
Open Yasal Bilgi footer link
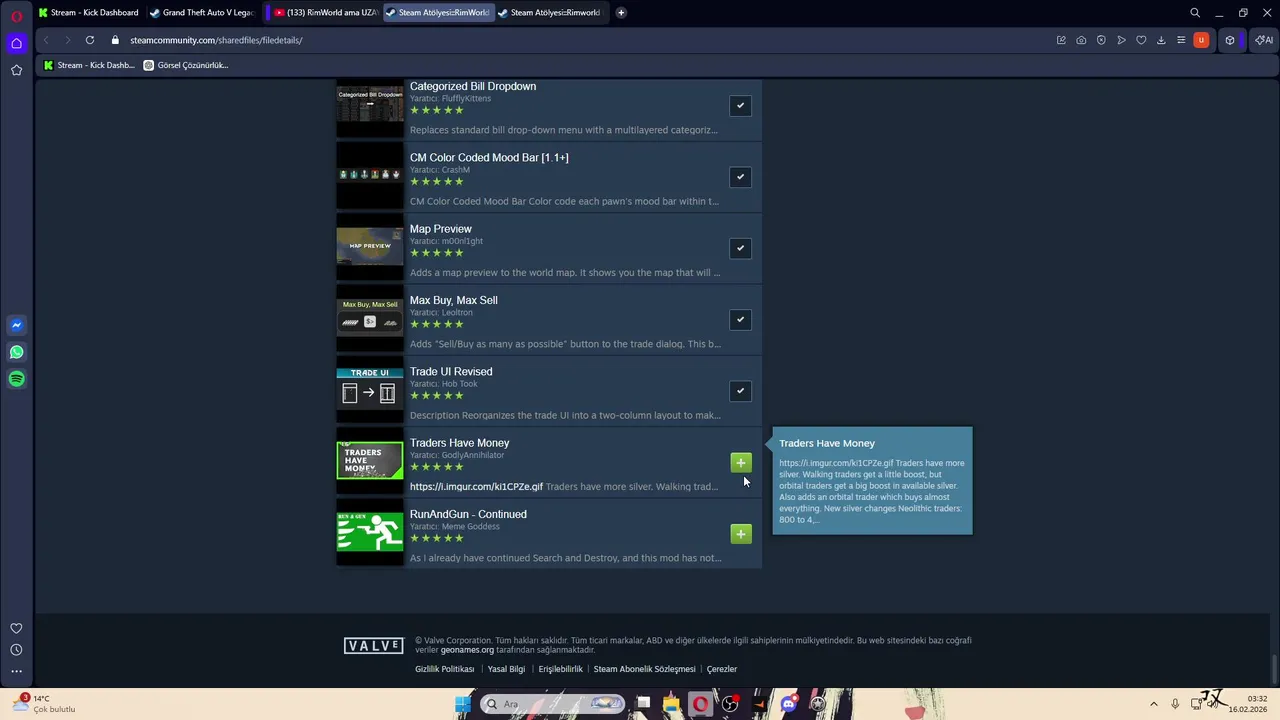click(x=506, y=669)
